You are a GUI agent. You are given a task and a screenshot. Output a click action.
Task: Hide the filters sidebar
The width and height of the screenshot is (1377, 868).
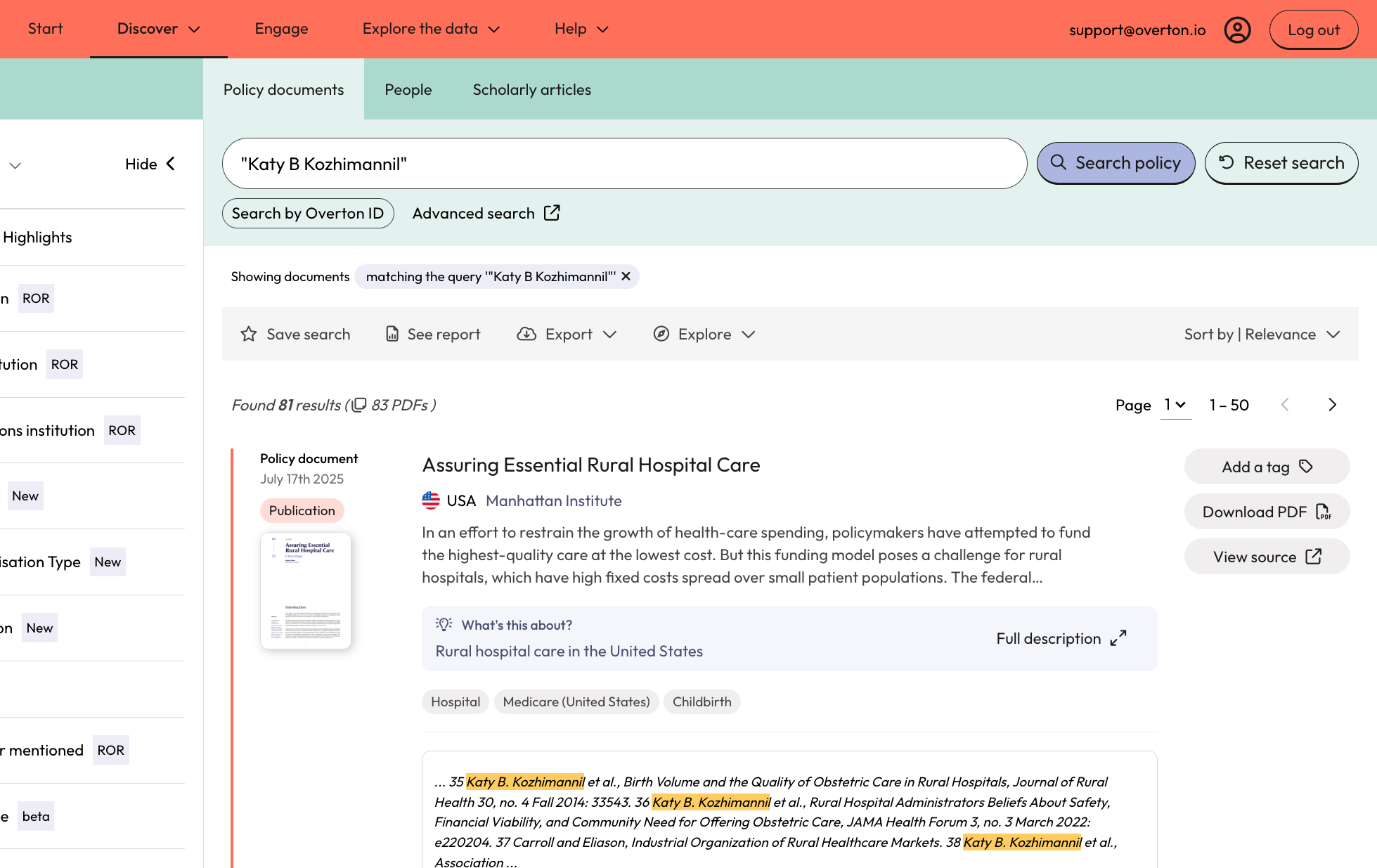150,164
